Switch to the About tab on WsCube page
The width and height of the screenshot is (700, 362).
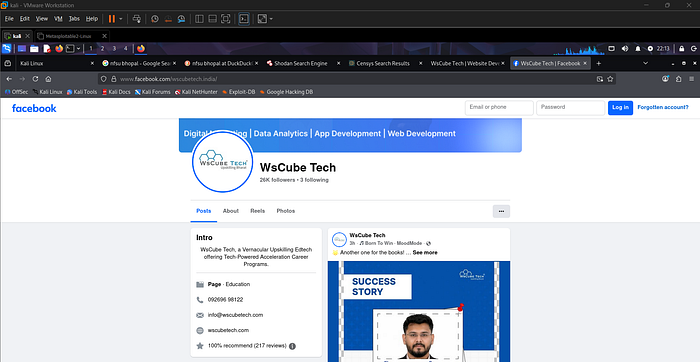pyautogui.click(x=231, y=211)
